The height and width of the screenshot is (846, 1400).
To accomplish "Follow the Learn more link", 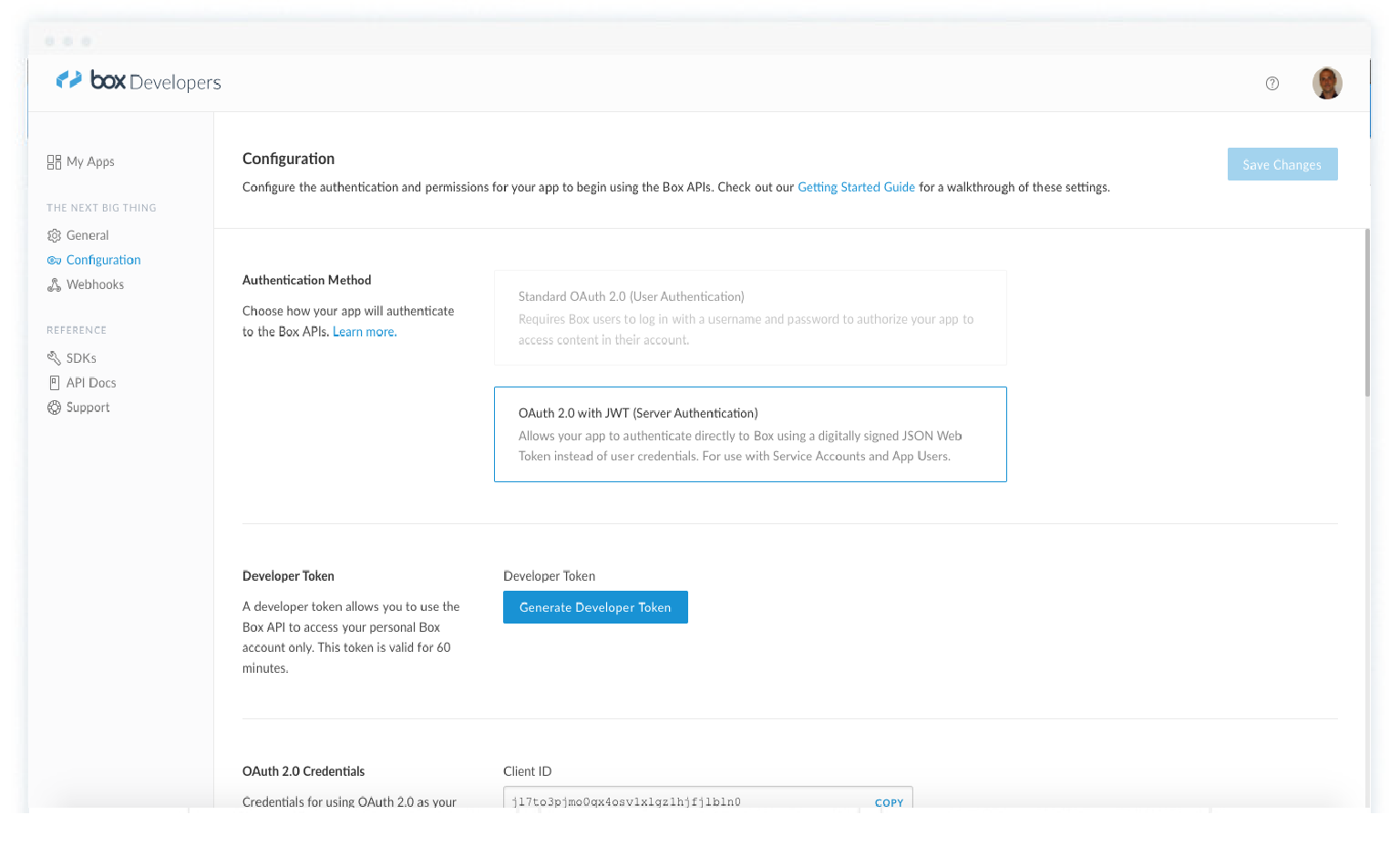I will point(365,332).
